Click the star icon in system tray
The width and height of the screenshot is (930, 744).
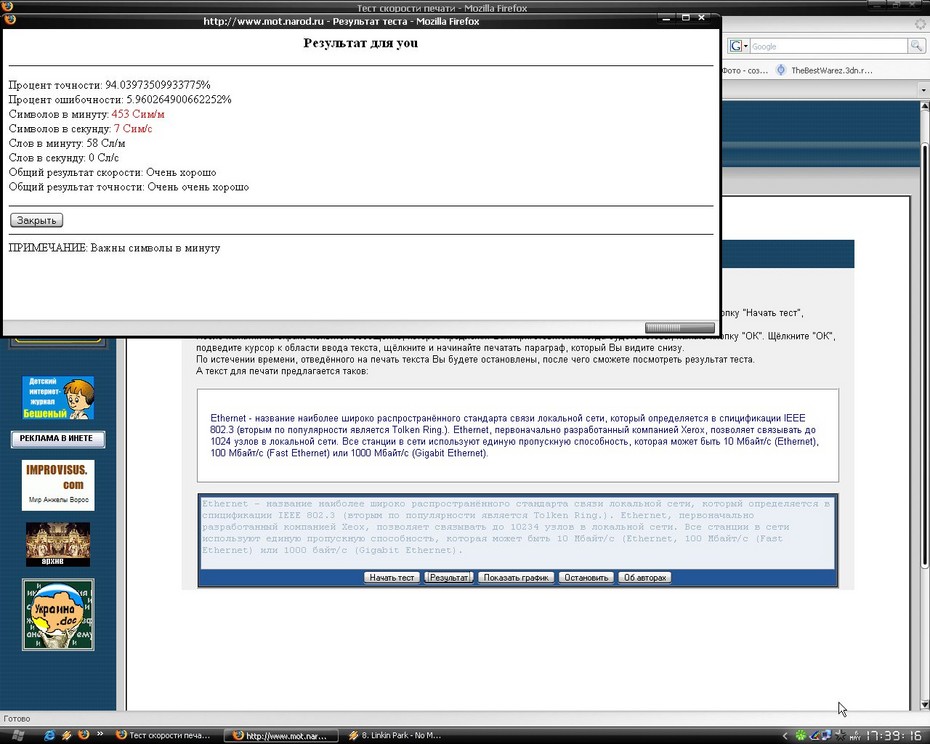pyautogui.click(x=840, y=736)
